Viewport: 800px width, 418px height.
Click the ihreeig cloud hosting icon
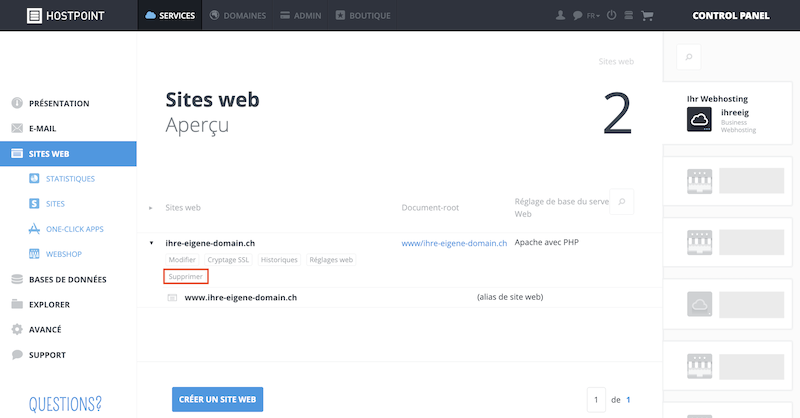(x=699, y=120)
